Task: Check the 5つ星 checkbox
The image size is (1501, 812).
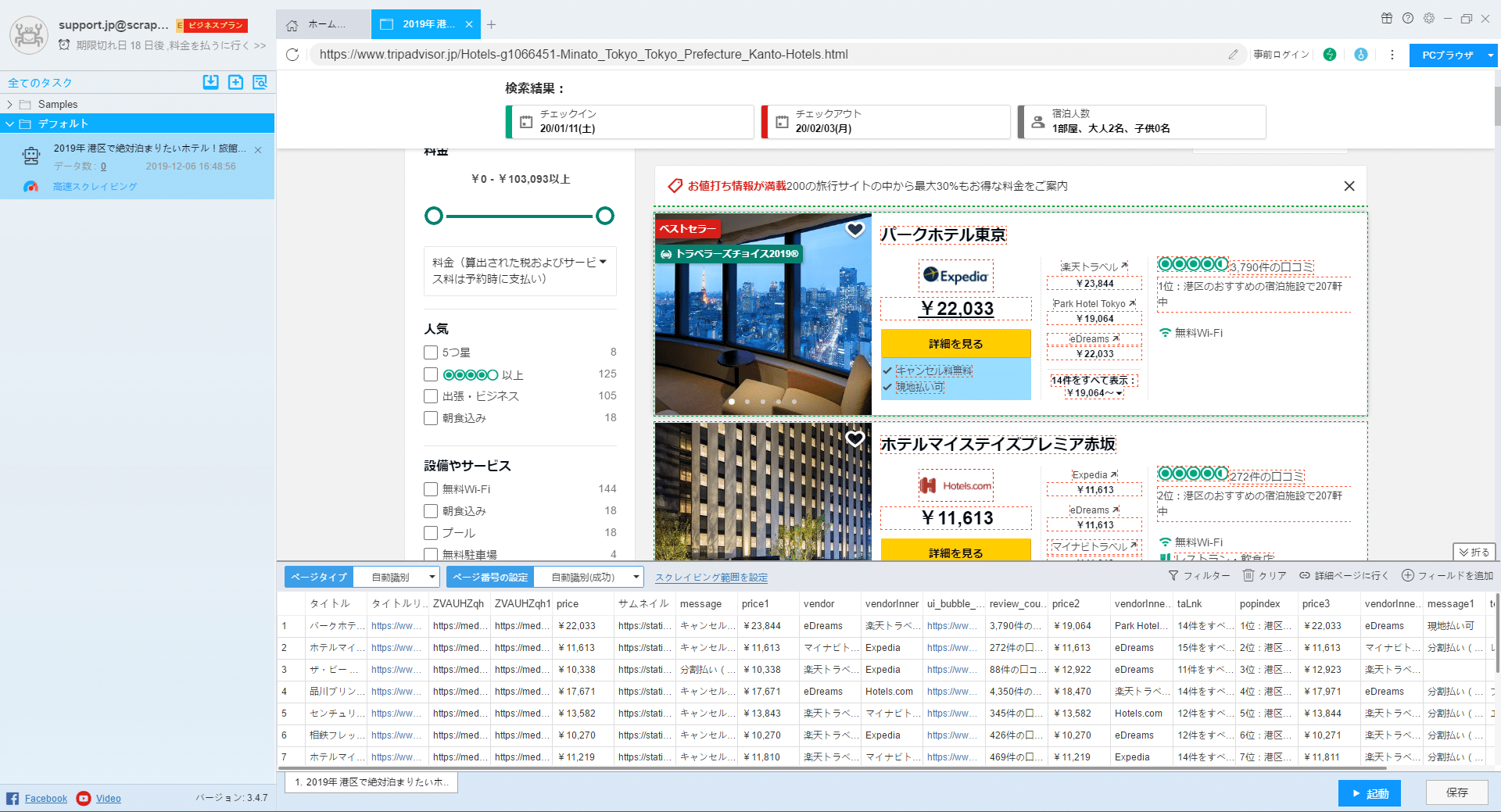Action: (431, 352)
